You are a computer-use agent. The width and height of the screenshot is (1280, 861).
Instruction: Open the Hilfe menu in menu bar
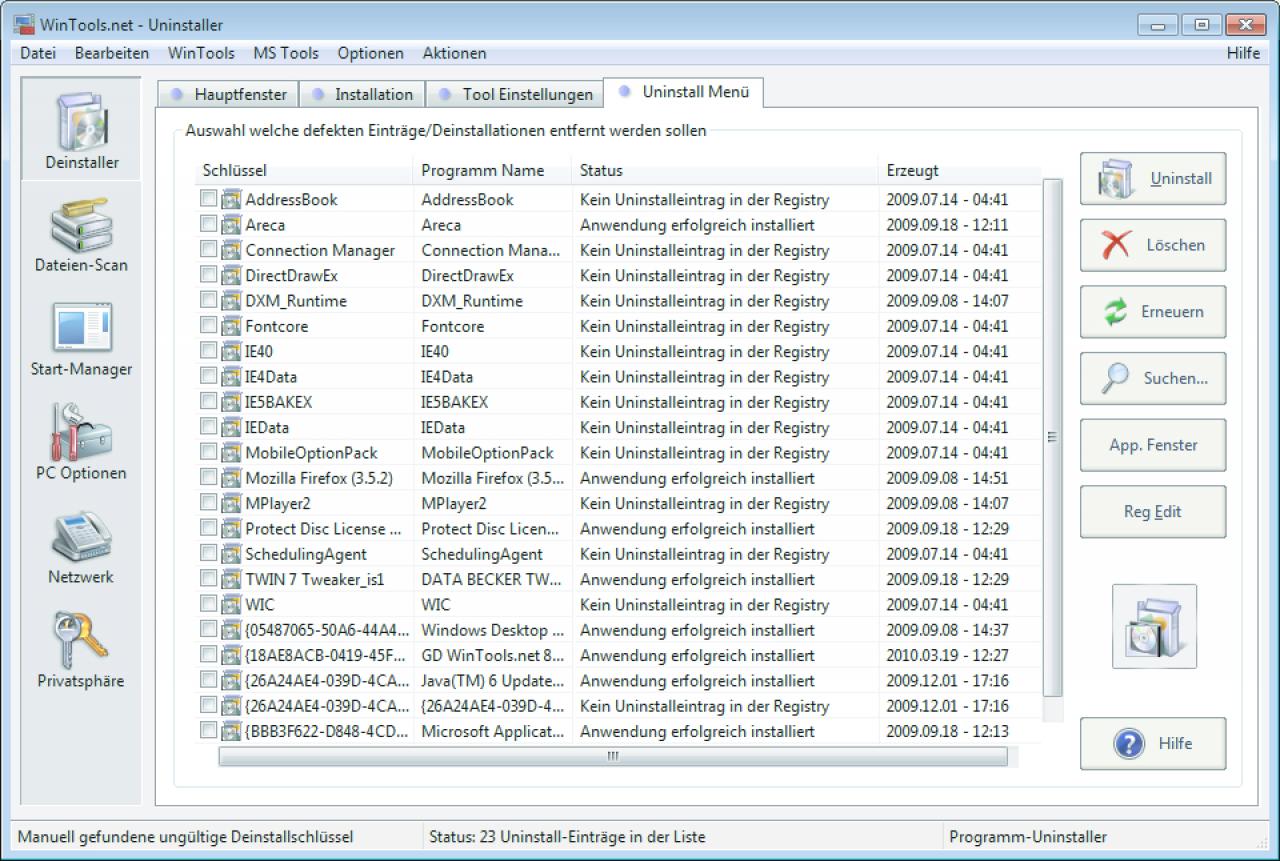click(1244, 53)
